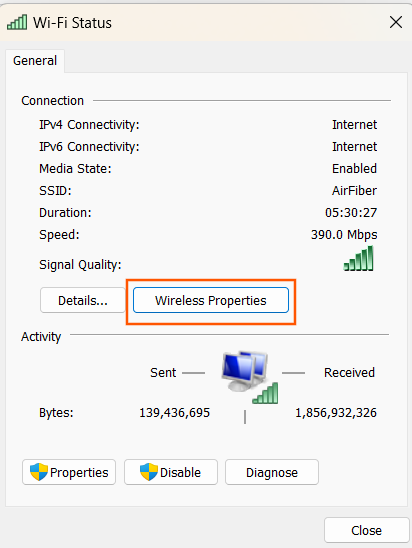Click the Media State Enabled value
The height and width of the screenshot is (548, 412).
tap(354, 169)
